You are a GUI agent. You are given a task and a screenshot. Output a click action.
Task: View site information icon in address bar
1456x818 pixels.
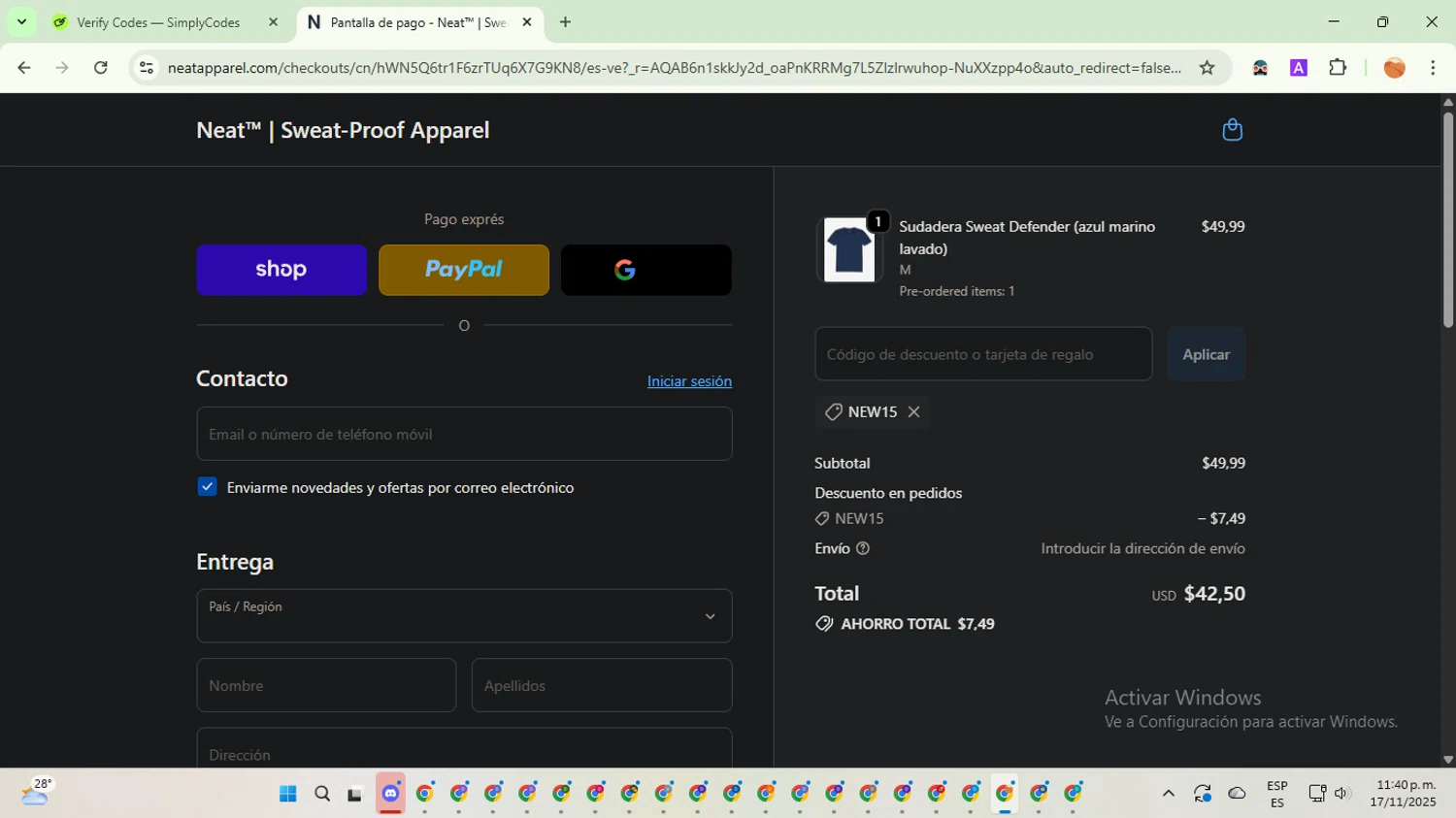147,68
